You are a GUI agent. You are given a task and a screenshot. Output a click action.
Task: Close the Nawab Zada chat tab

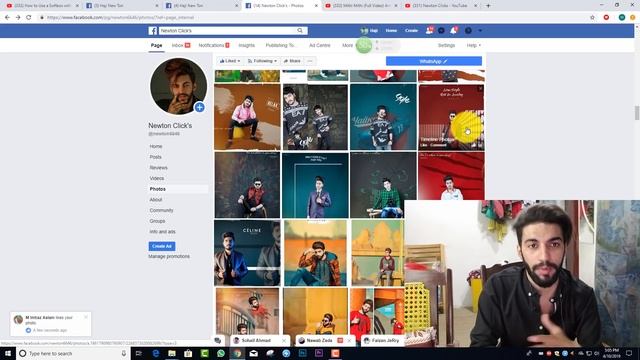(349, 340)
